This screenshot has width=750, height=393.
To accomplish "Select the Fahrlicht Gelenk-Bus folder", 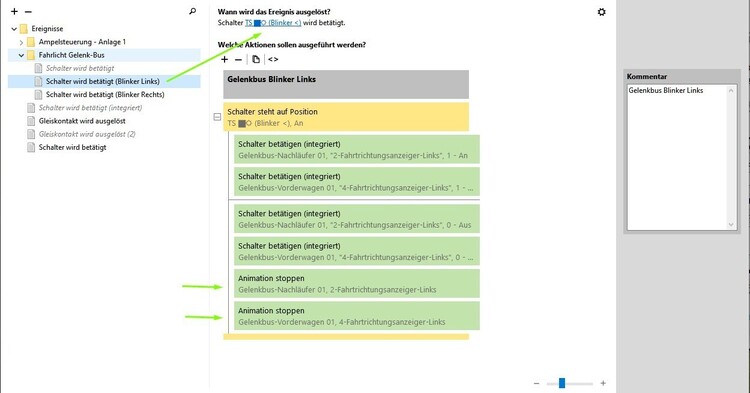I will (x=72, y=55).
